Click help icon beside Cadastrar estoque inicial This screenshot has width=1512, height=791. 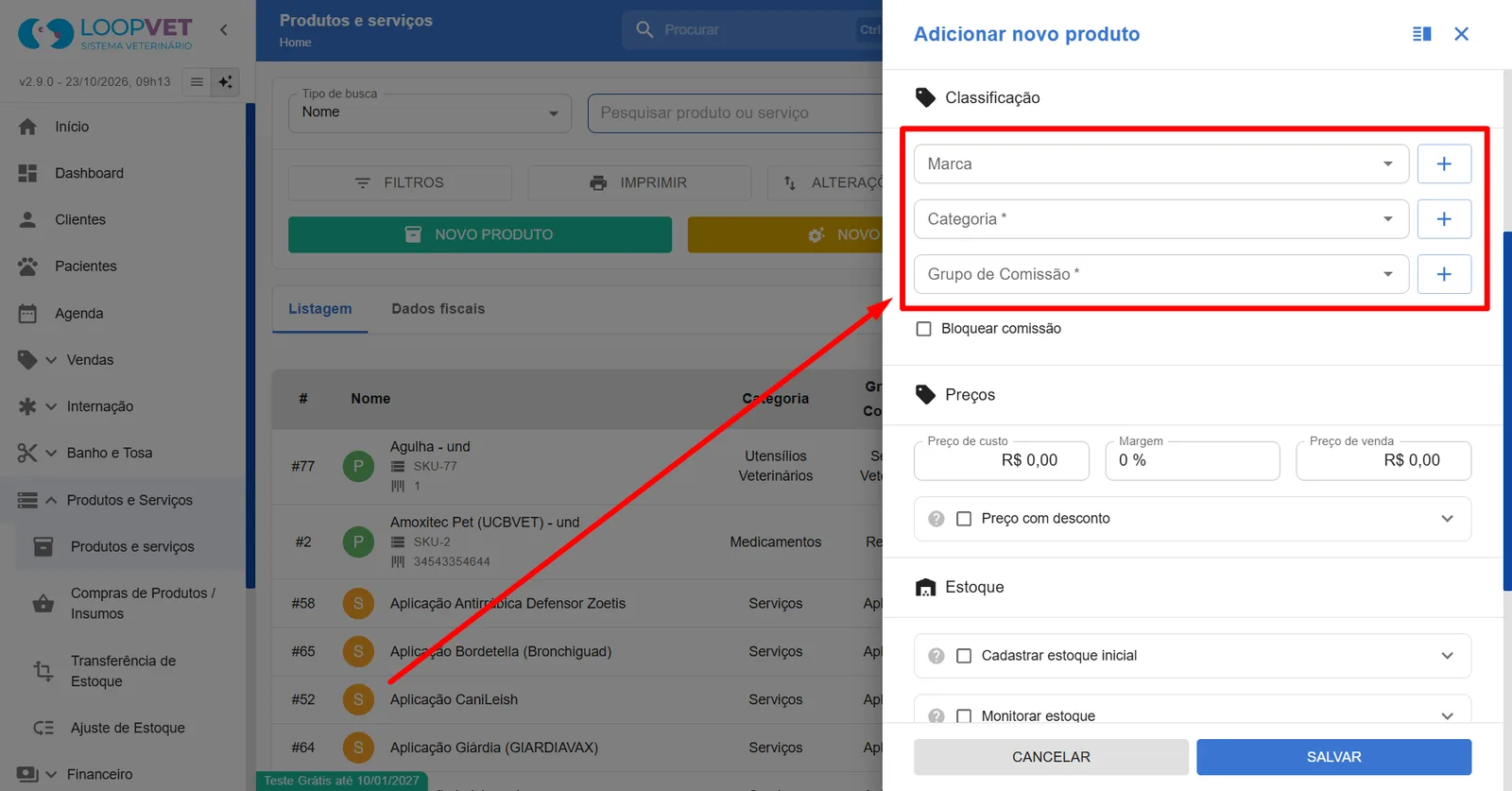coord(936,656)
